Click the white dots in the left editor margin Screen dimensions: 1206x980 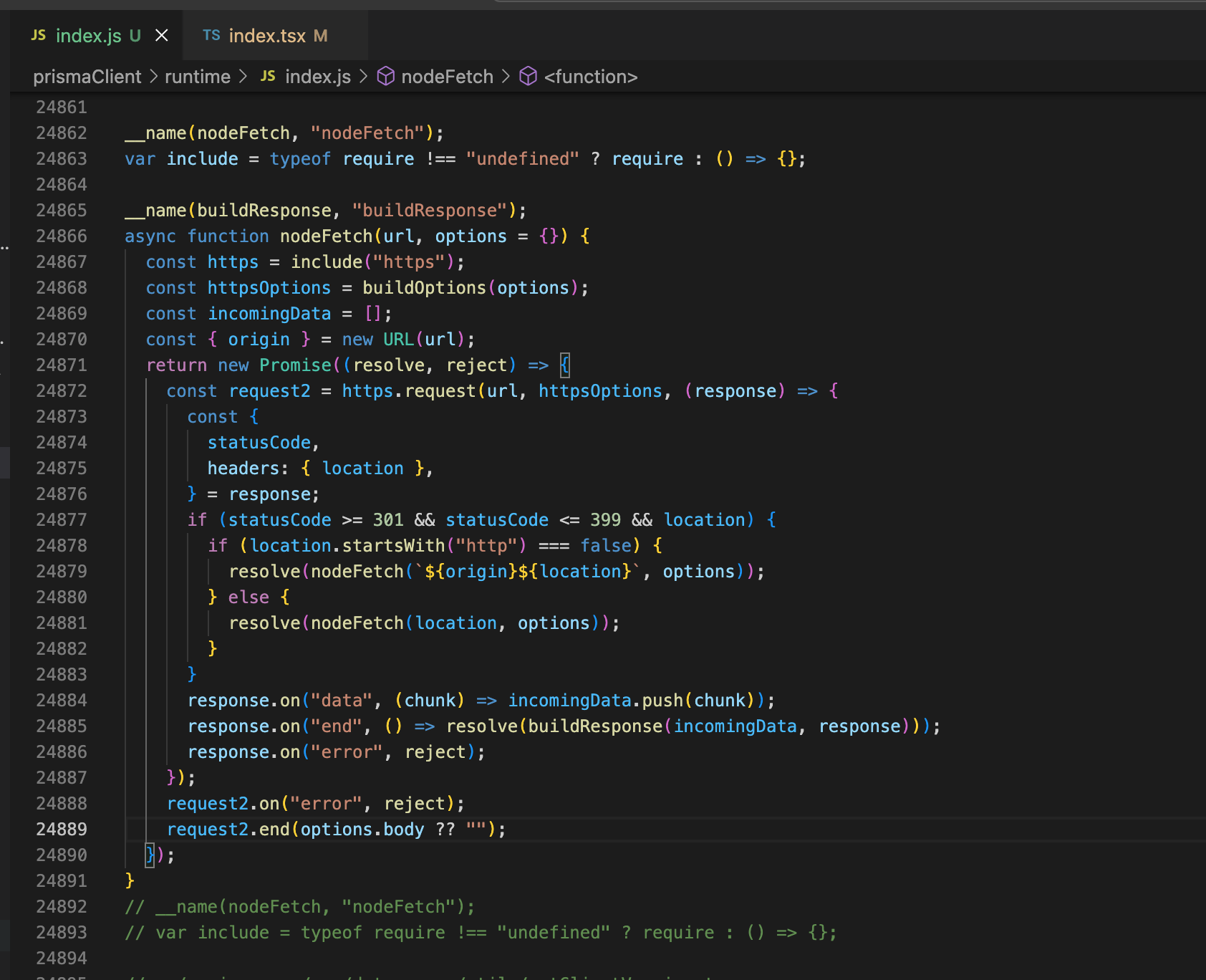point(6,246)
